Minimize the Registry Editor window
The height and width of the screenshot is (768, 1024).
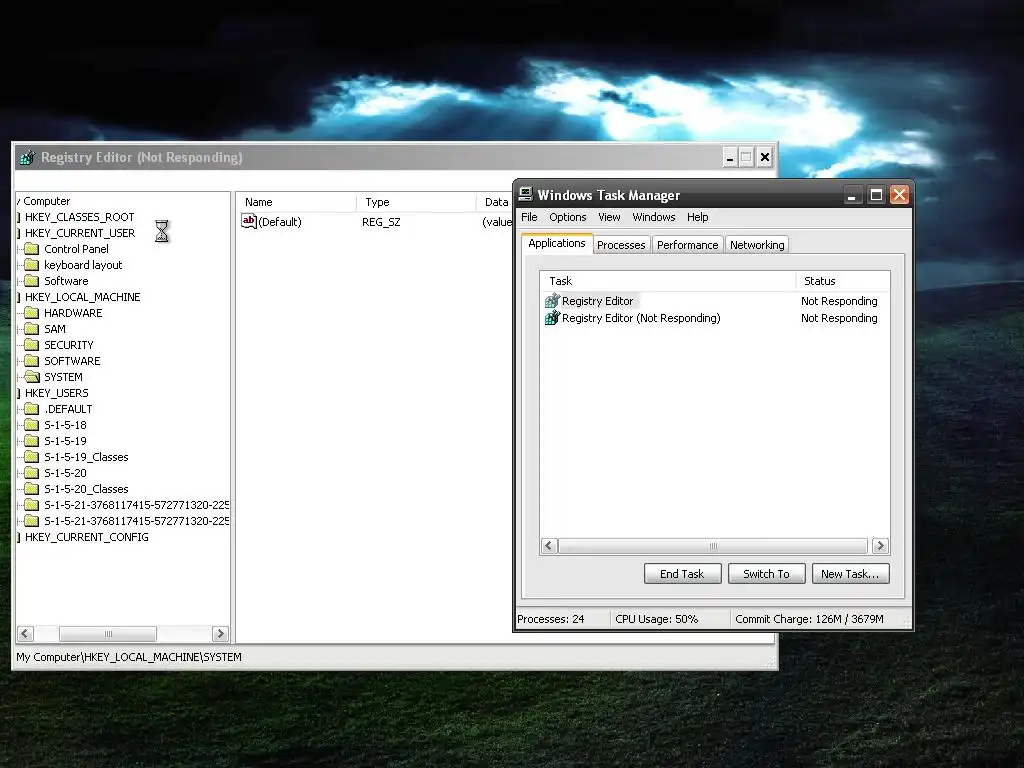(x=730, y=157)
